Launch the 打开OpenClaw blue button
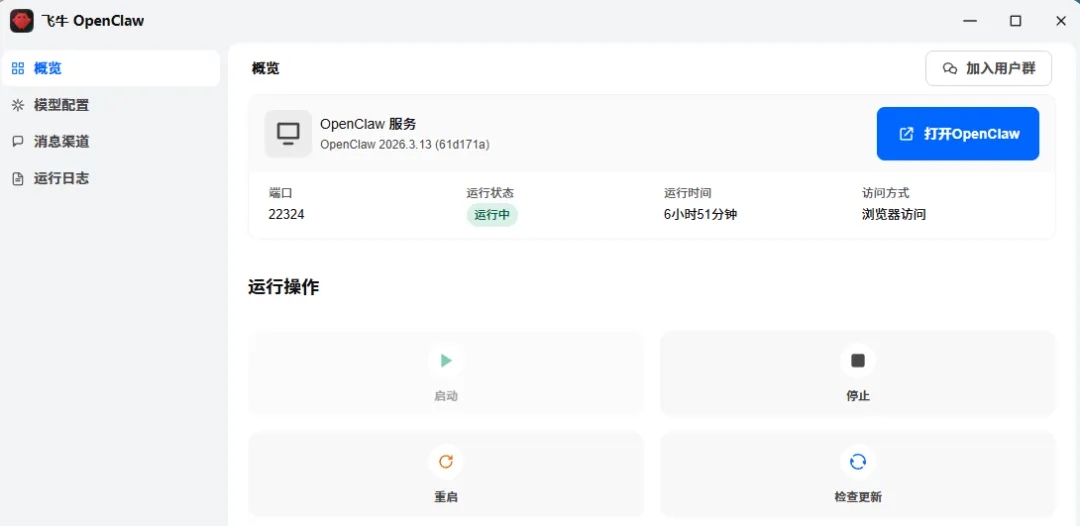The width and height of the screenshot is (1080, 526). (957, 134)
